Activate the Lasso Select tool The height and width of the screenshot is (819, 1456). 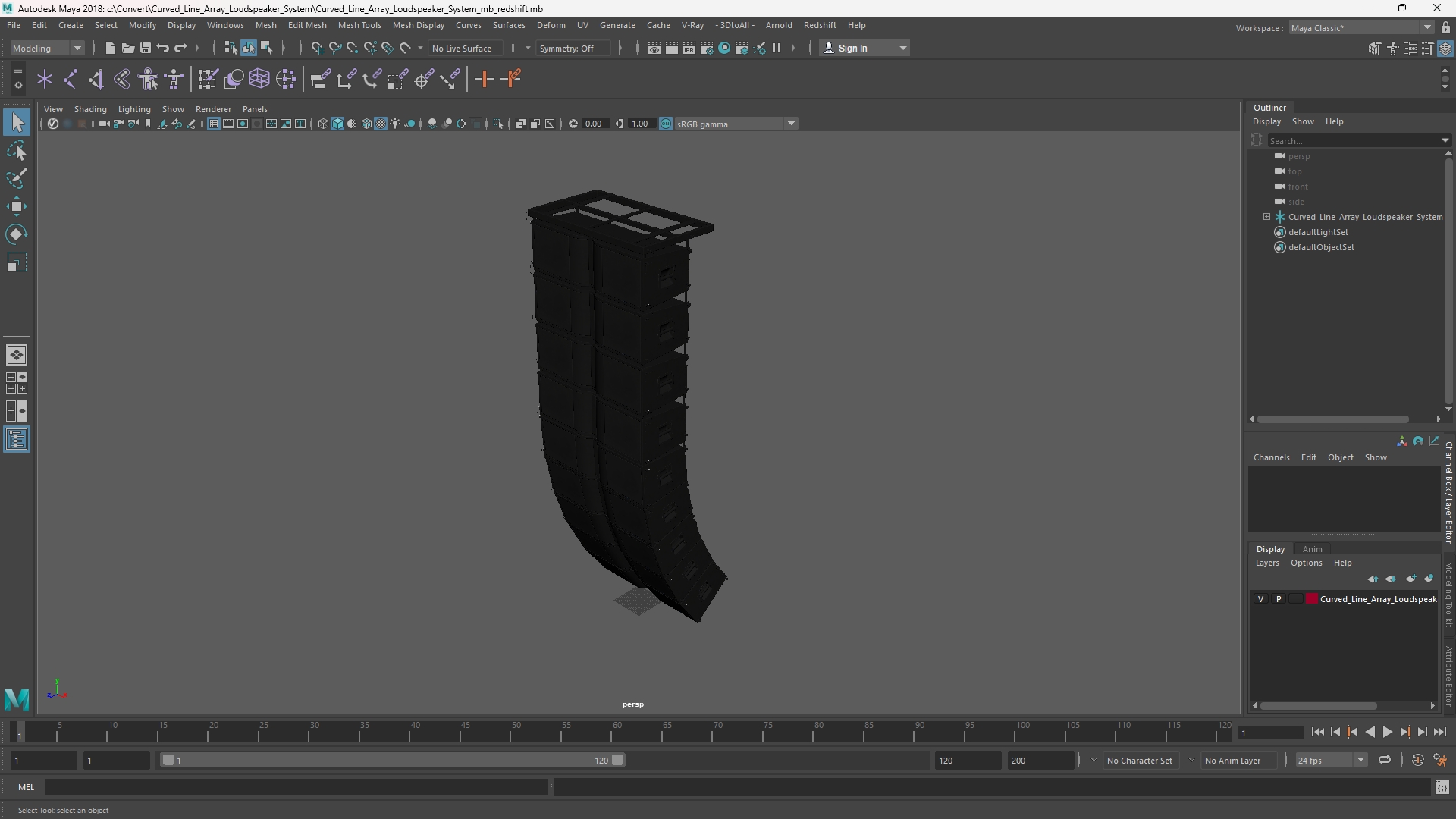pos(17,151)
